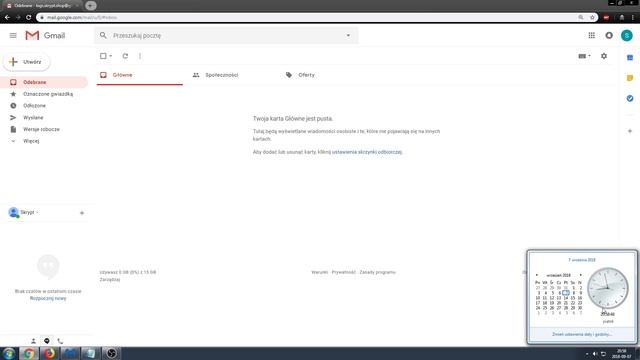Screen dimensions: 640x360
Task: Click the ustawienia skrzynki odbiorczej link
Action: click(x=367, y=152)
